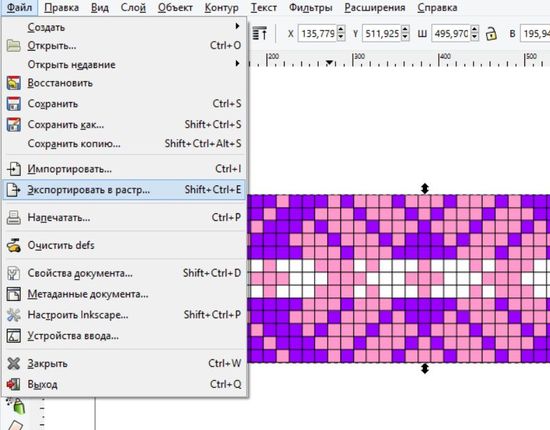
Task: Click the top vertical resize handle arrow
Action: tap(425, 188)
